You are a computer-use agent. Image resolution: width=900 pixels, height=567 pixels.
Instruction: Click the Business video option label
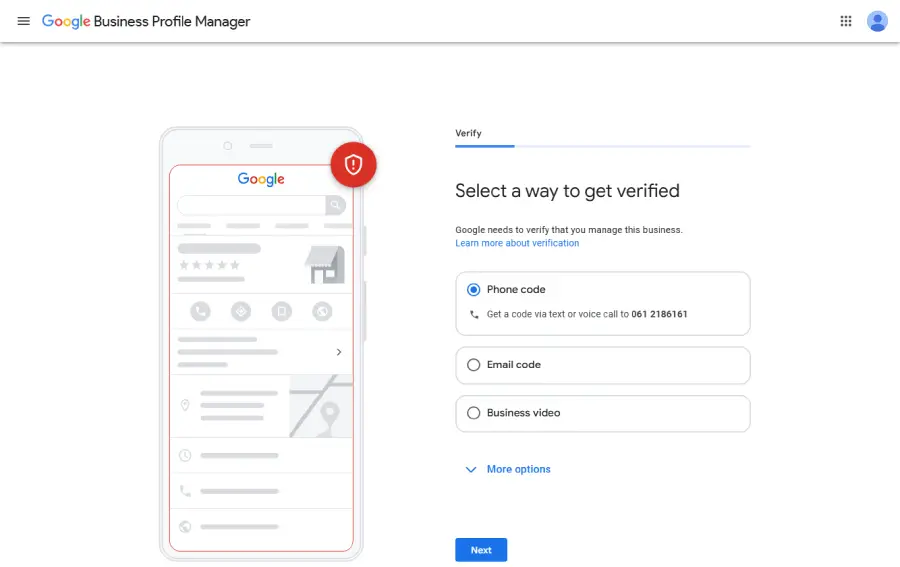coord(523,413)
